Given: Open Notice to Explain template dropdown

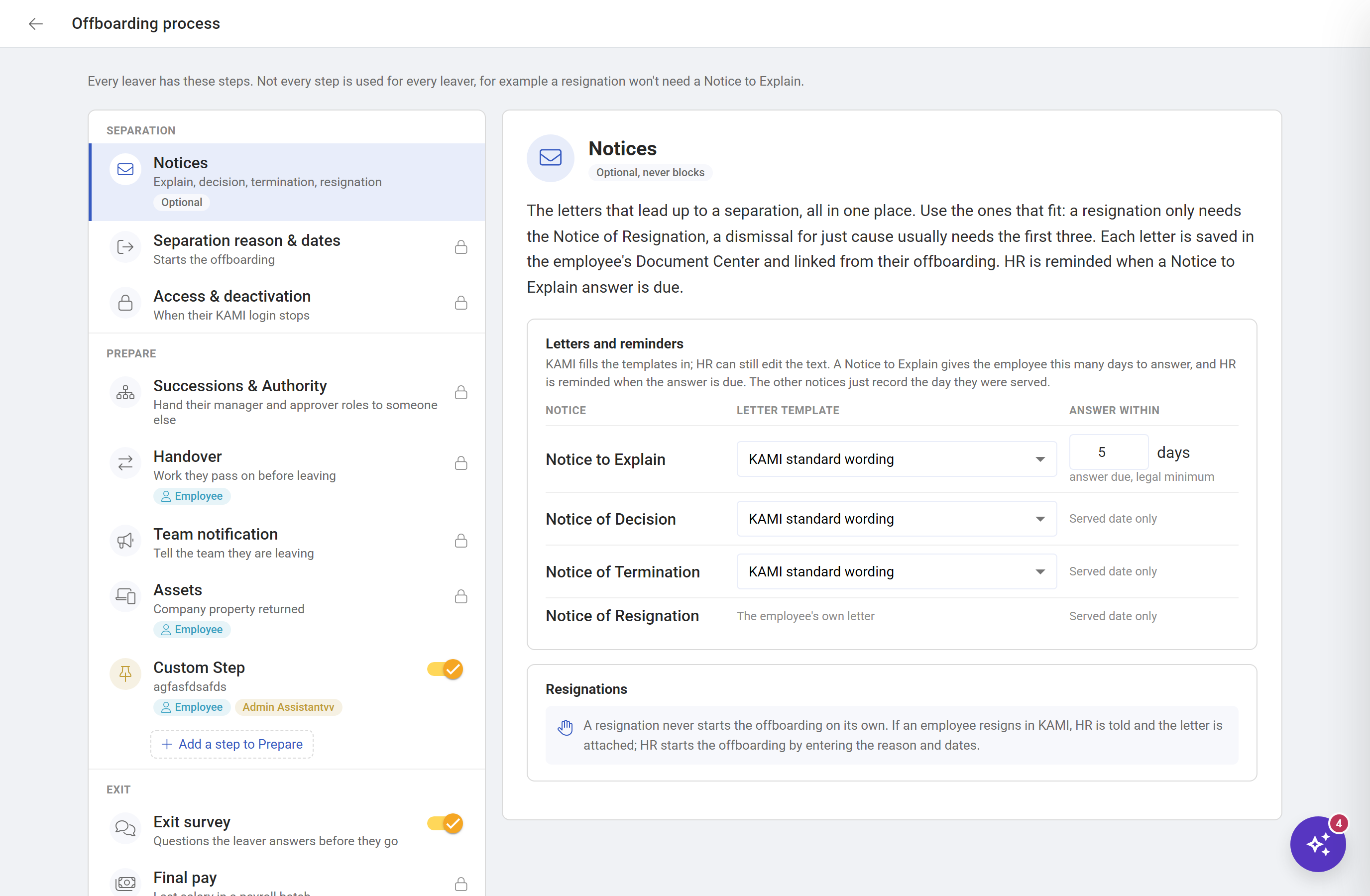Looking at the screenshot, I should coord(896,459).
